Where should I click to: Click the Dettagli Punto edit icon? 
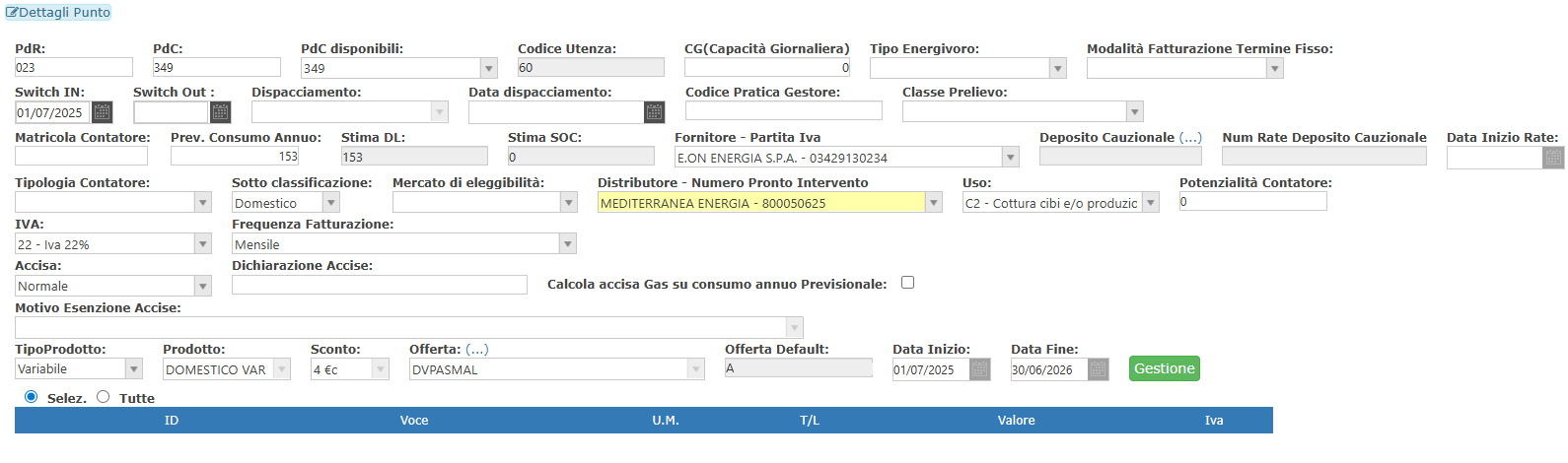click(12, 13)
